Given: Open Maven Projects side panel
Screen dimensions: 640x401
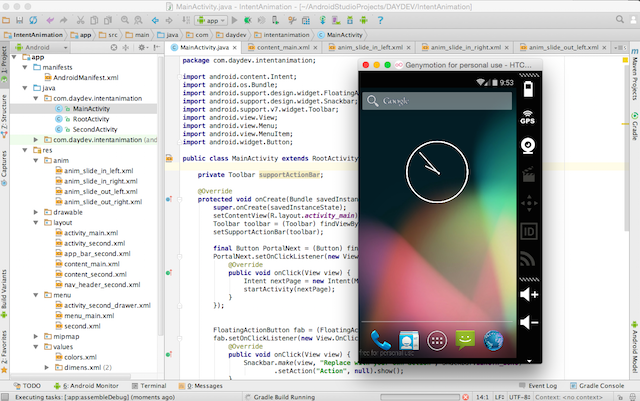Looking at the screenshot, I should [x=635, y=74].
